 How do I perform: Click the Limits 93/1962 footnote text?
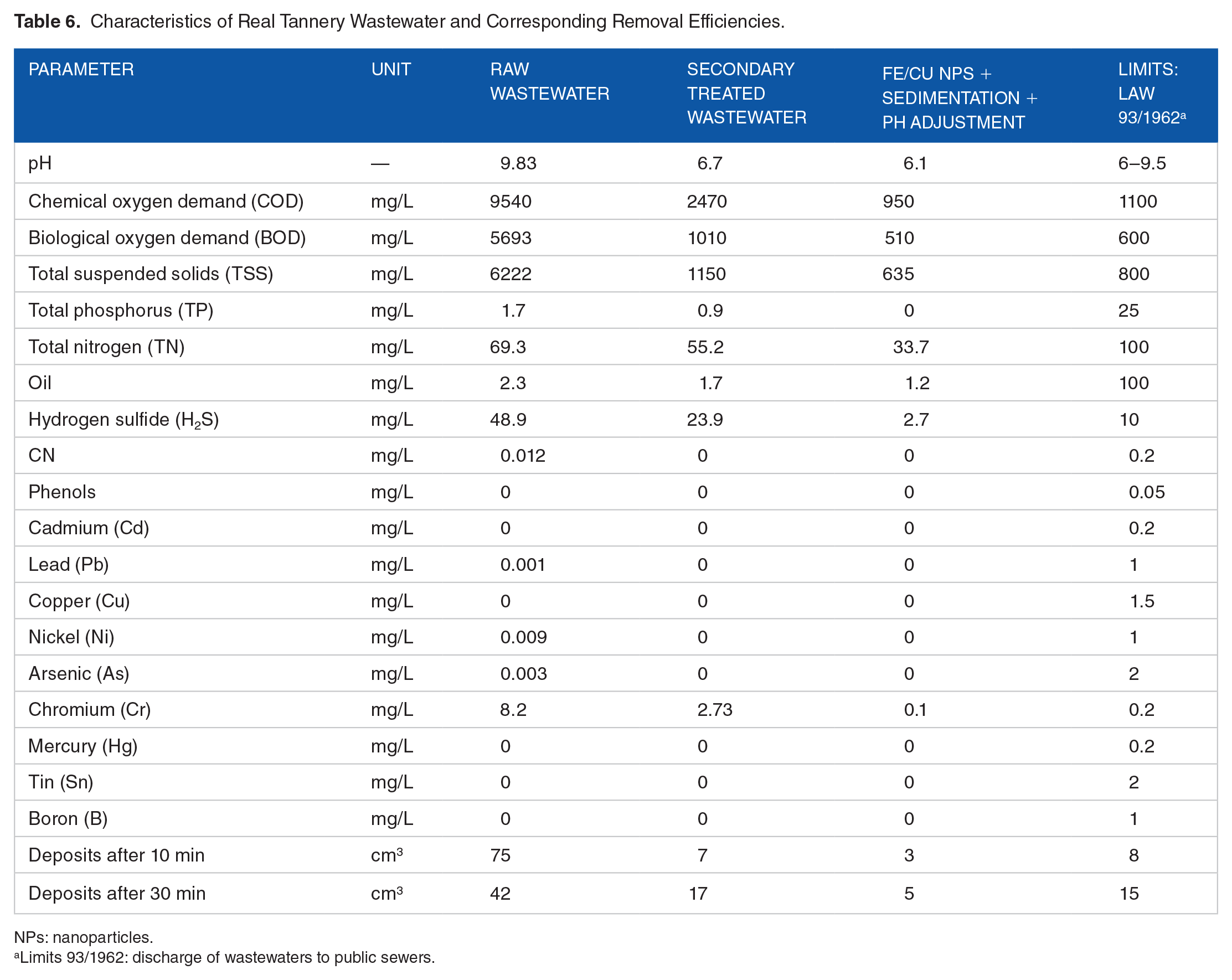225,958
